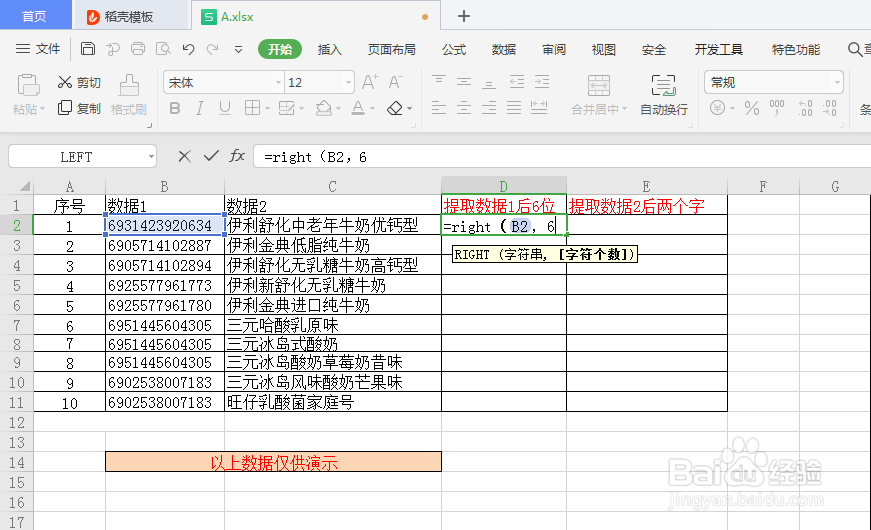Viewport: 871px width, 530px height.
Task: Switch to the 公式 tab
Action: pyautogui.click(x=454, y=49)
